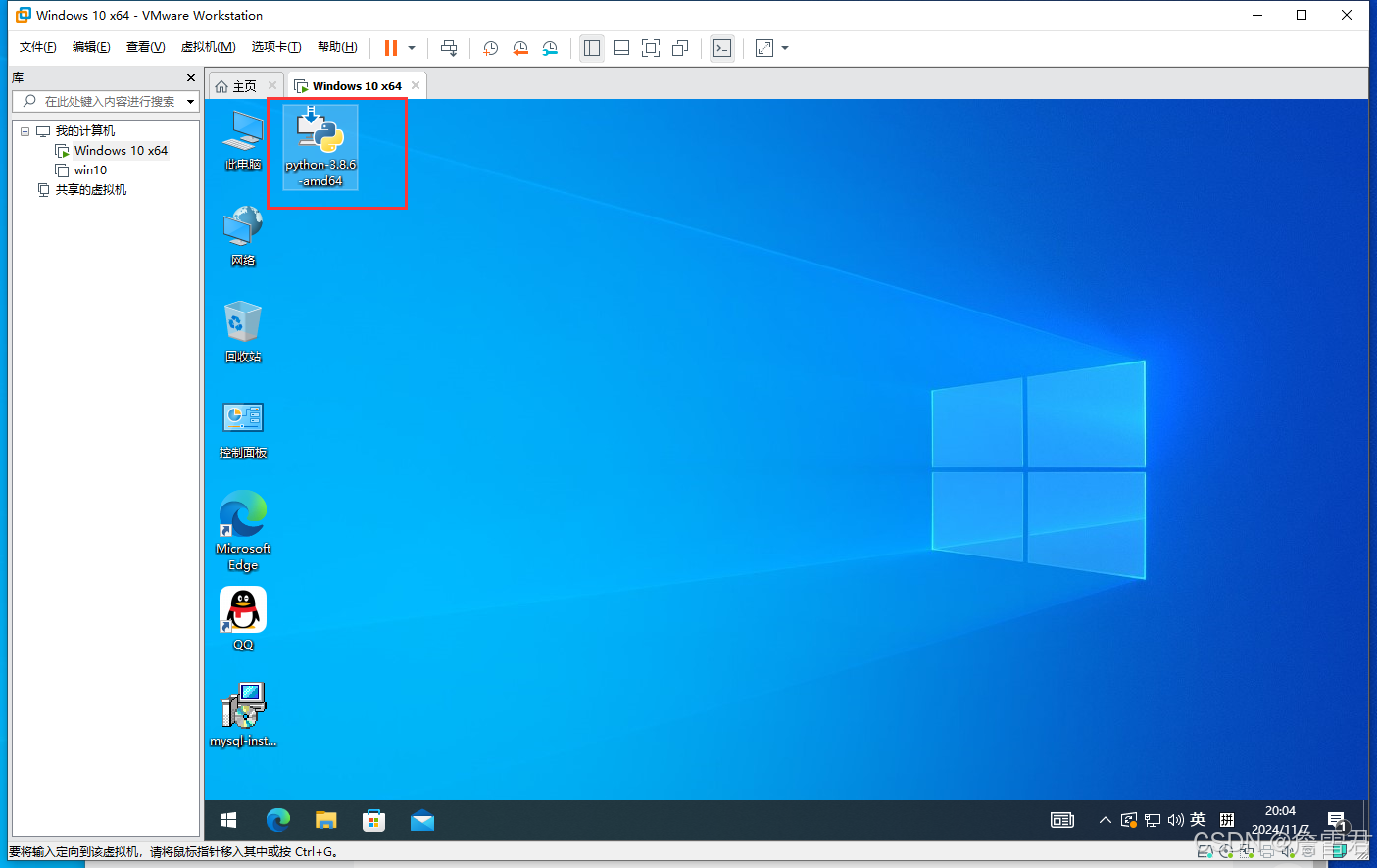Open Mail from the guest taskbar
This screenshot has height=868, width=1377.
[x=422, y=820]
